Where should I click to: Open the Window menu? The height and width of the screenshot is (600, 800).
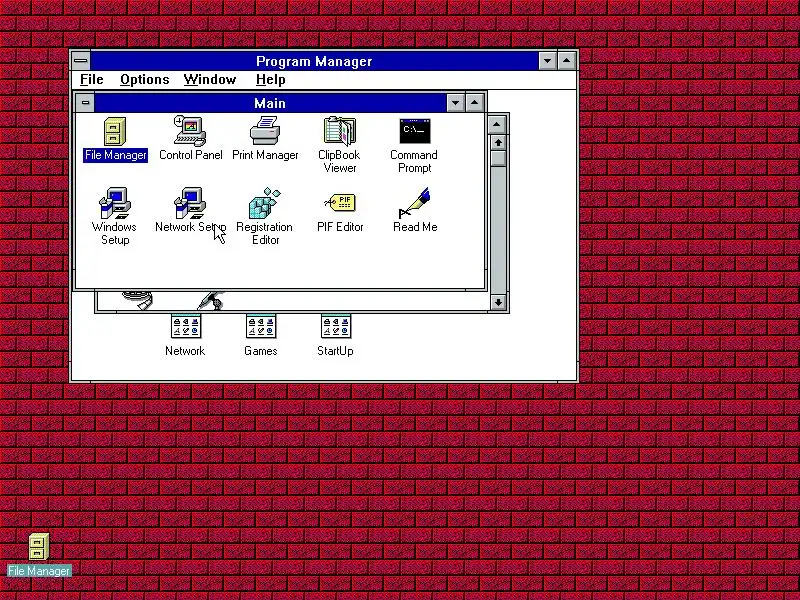tap(210, 80)
